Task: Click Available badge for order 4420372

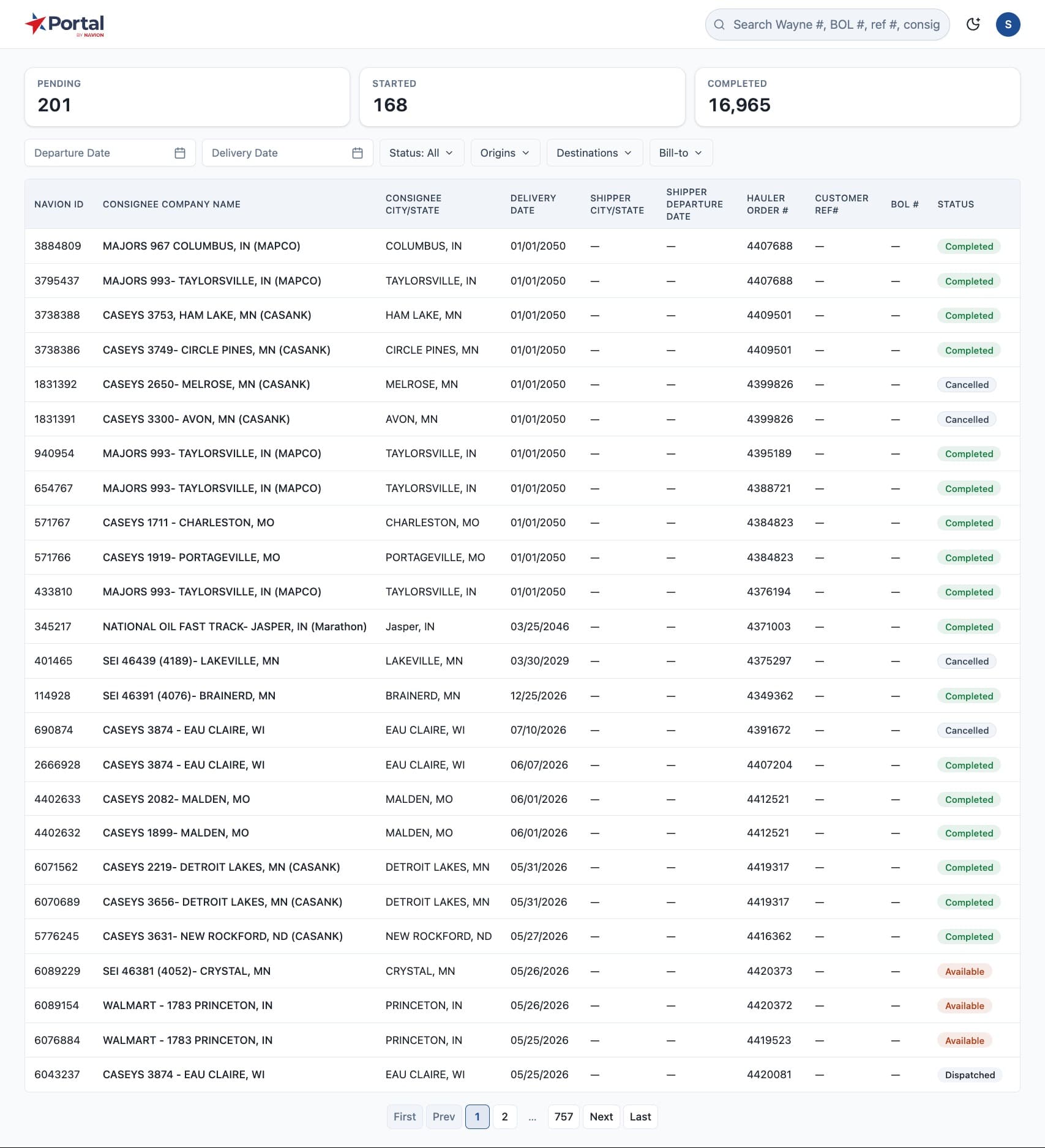Action: [965, 1006]
